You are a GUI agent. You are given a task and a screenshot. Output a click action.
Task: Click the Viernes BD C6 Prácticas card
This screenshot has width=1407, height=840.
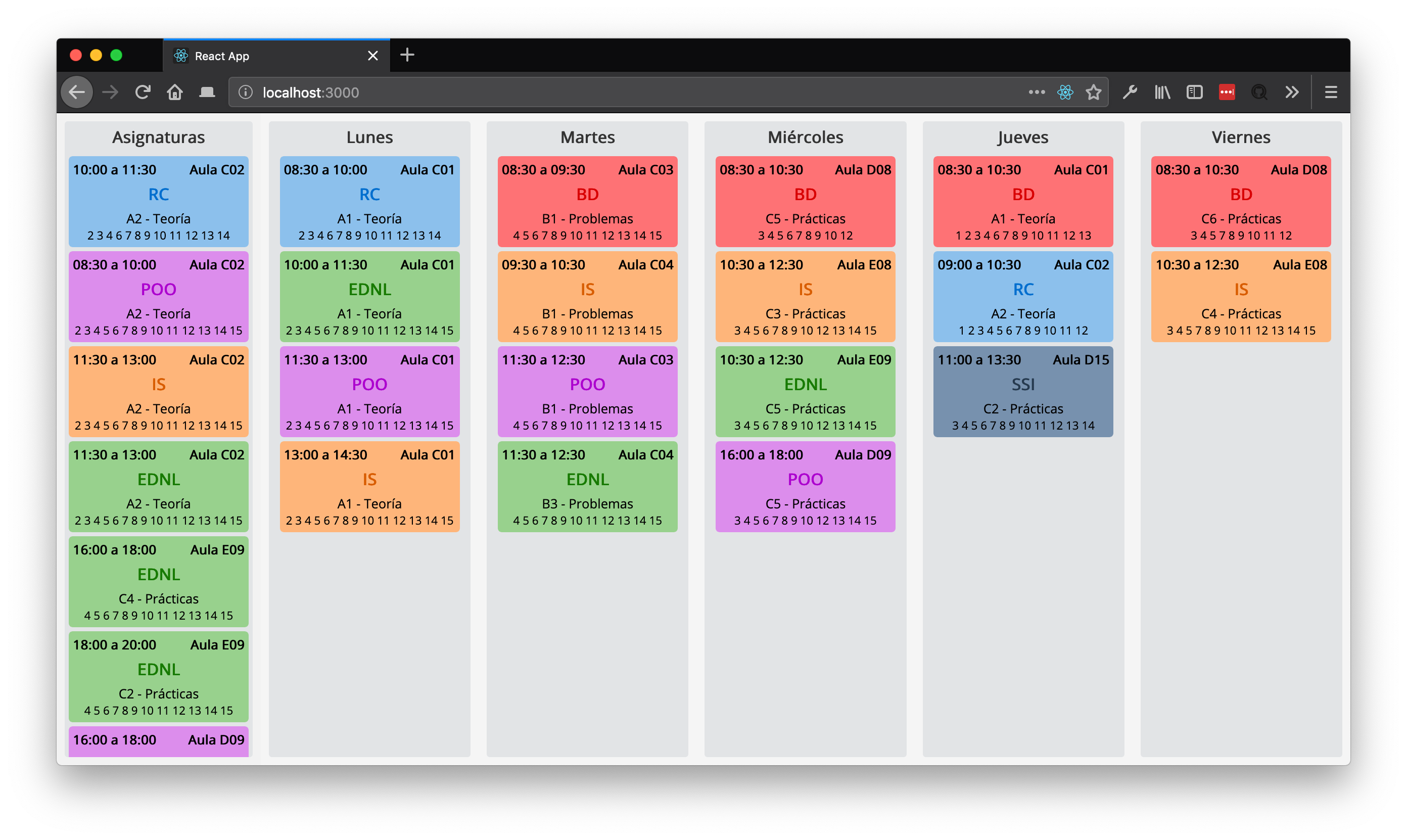pos(1241,201)
